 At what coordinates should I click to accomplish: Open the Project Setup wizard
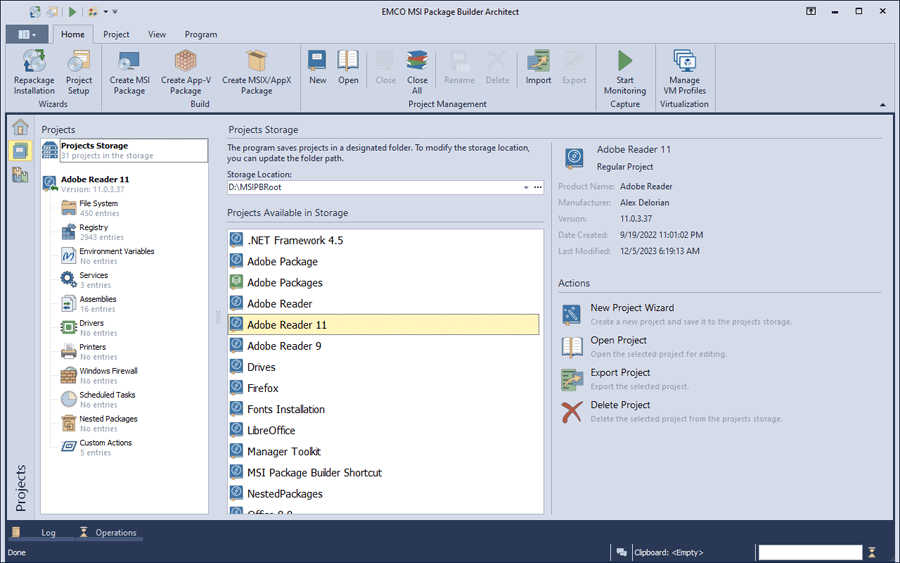tap(79, 72)
